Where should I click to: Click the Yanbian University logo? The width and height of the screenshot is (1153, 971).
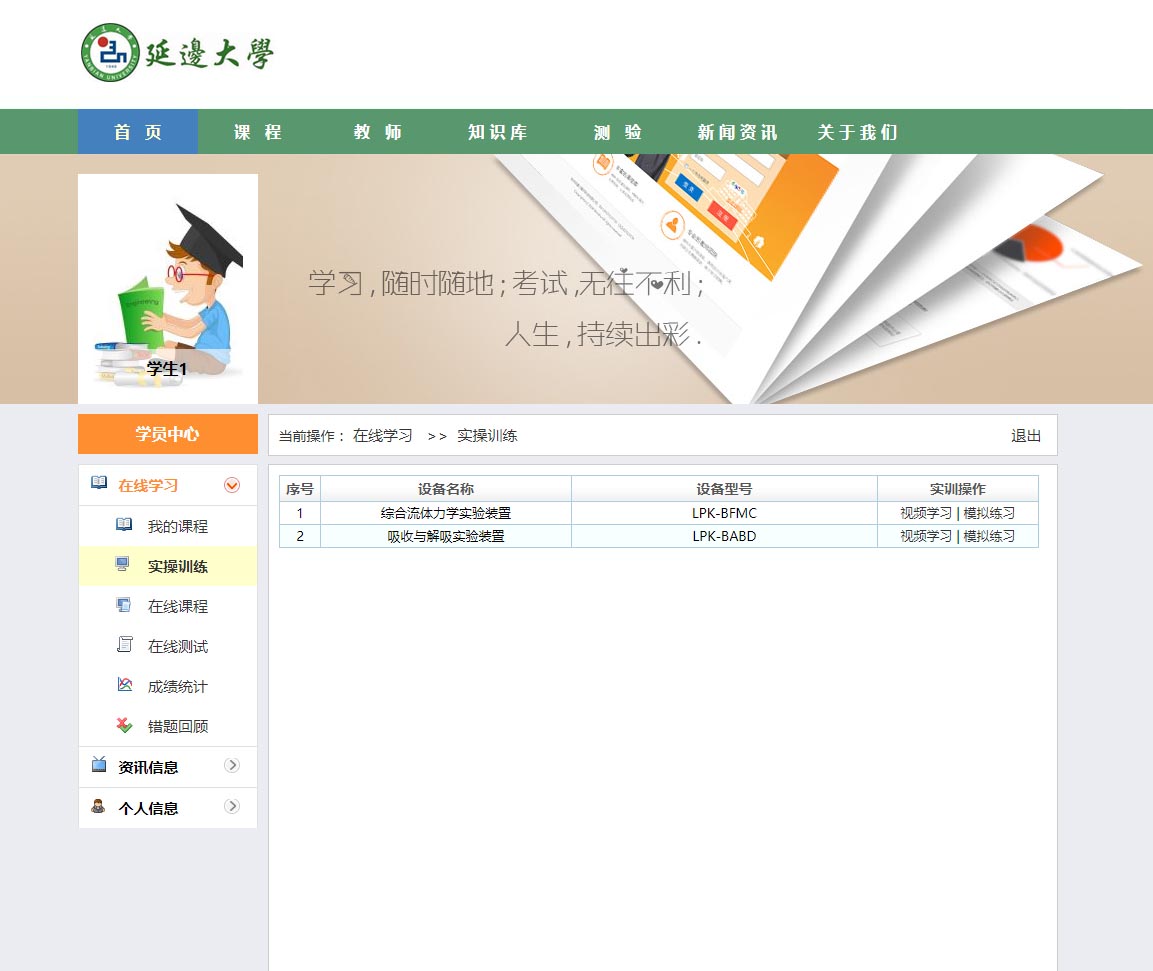pyautogui.click(x=177, y=53)
